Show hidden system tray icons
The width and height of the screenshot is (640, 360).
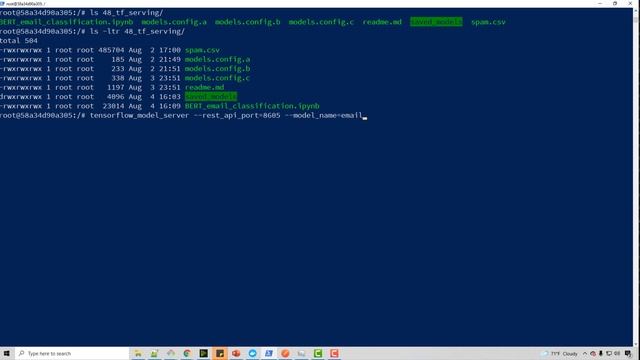coord(584,353)
